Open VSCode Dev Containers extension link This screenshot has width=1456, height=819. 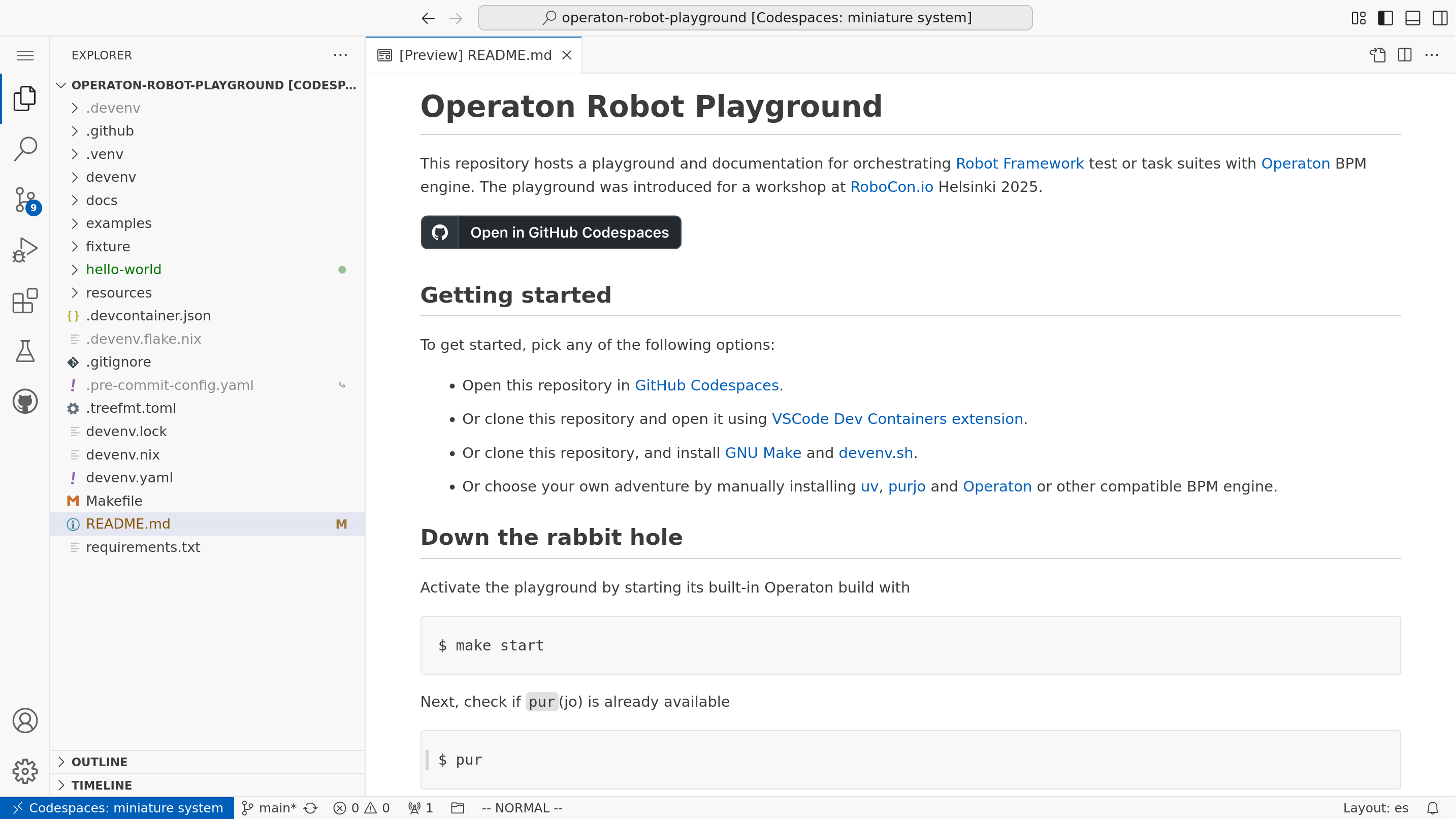[897, 419]
